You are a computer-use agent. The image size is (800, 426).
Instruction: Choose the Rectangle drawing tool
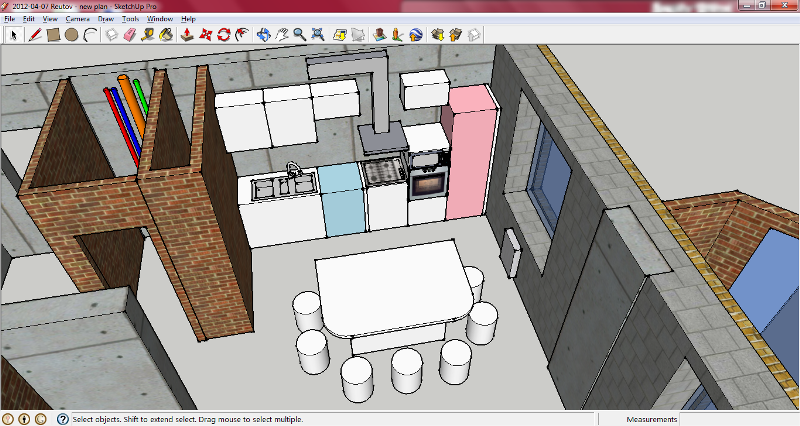pos(53,34)
